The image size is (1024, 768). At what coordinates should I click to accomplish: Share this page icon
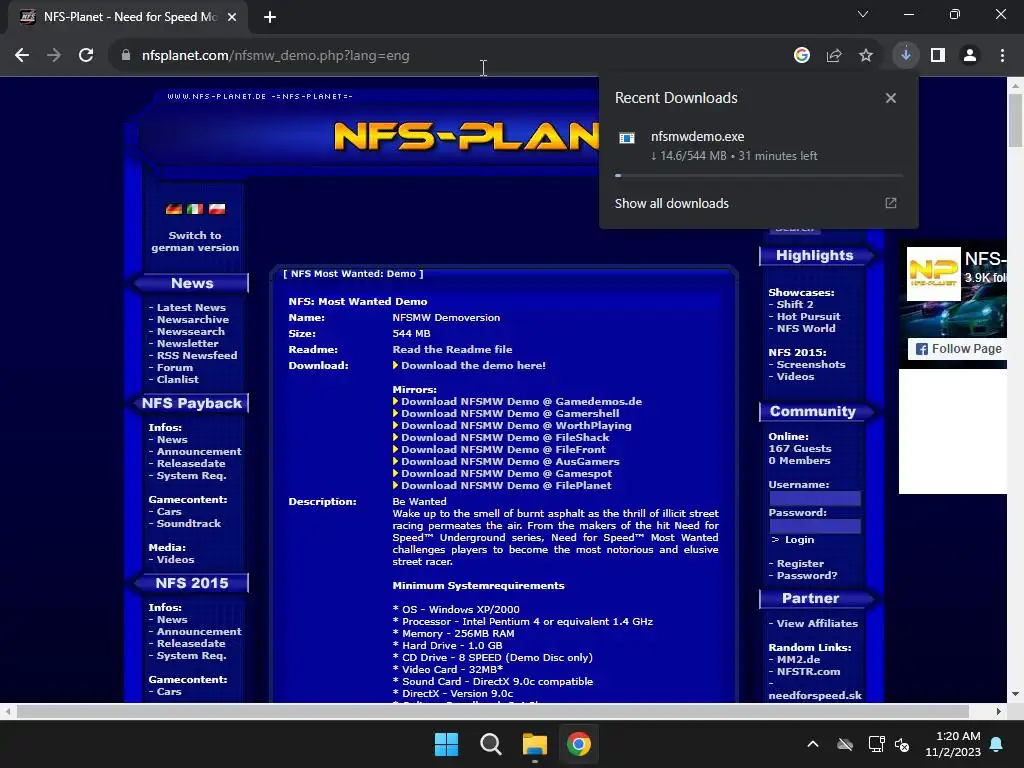834,56
